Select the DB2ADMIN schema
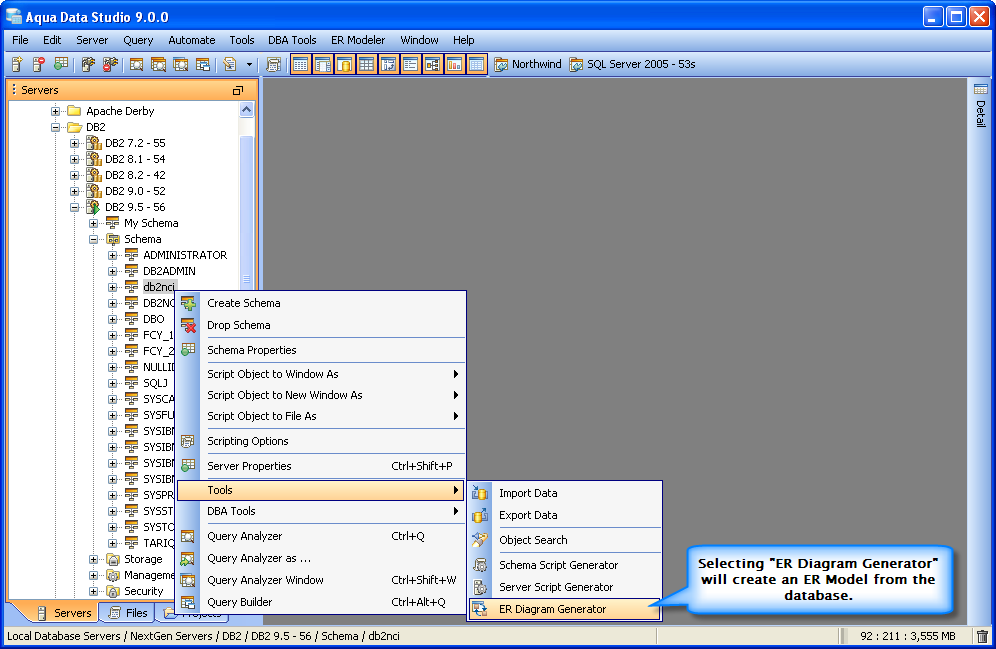The width and height of the screenshot is (996, 649). [x=169, y=271]
